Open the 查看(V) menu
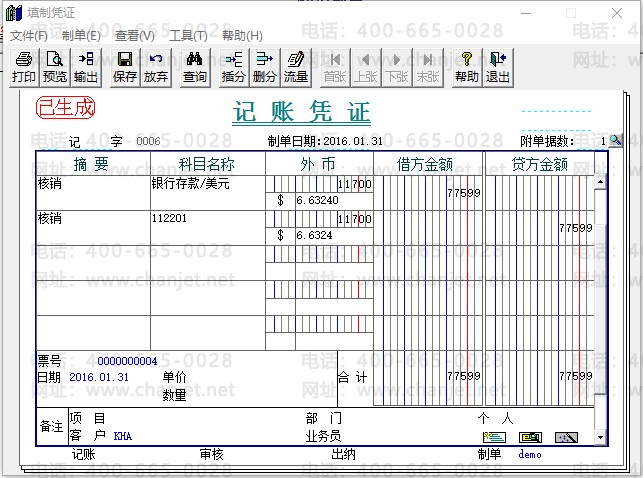 tap(135, 35)
